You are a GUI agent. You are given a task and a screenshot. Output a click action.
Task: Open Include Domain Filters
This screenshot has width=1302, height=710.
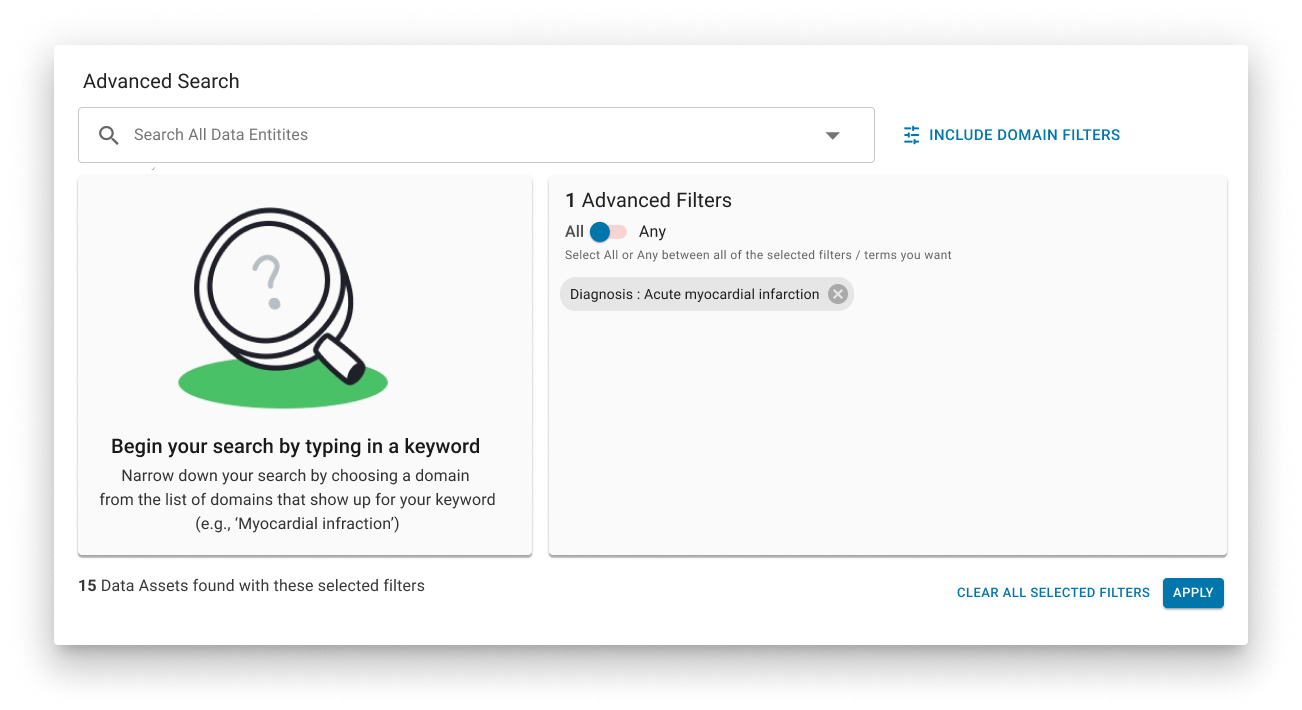point(1012,135)
